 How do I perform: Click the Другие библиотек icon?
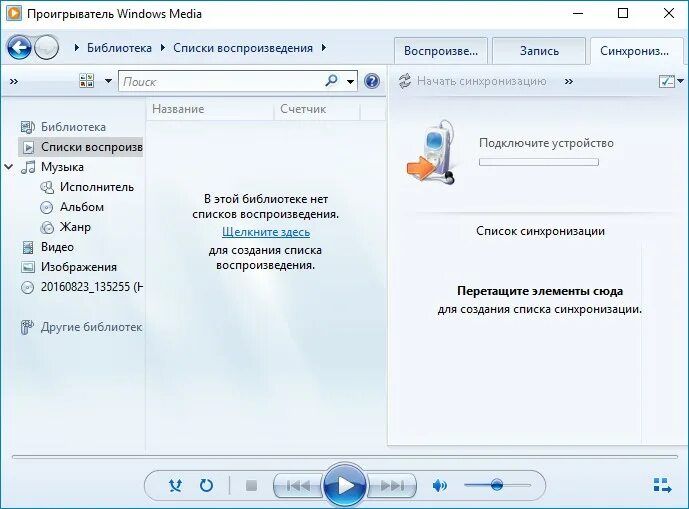click(x=27, y=327)
